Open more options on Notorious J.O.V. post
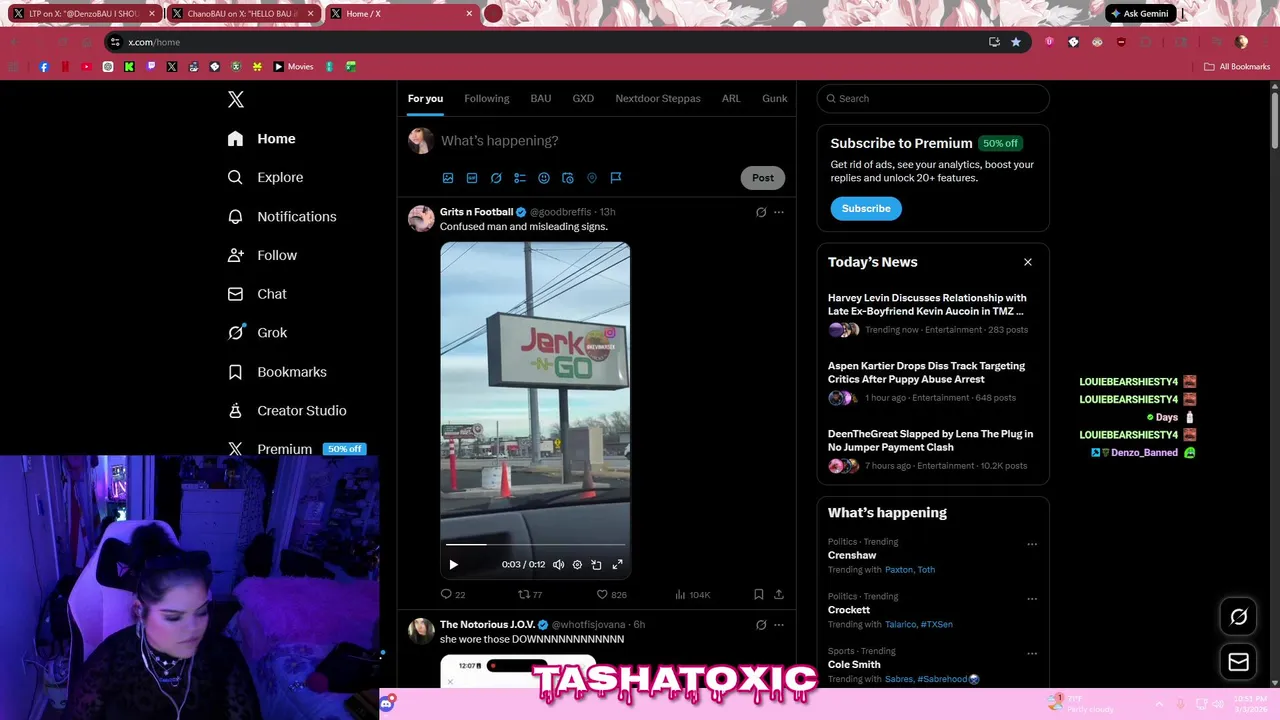The height and width of the screenshot is (720, 1280). click(x=779, y=625)
